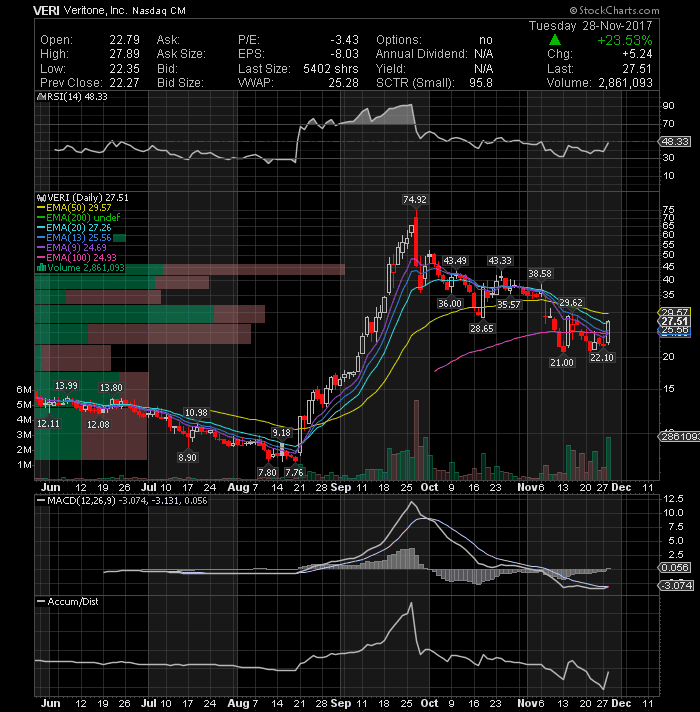Image resolution: width=700 pixels, height=712 pixels.
Task: Click the 9.18 price annotation
Action: pos(281,433)
